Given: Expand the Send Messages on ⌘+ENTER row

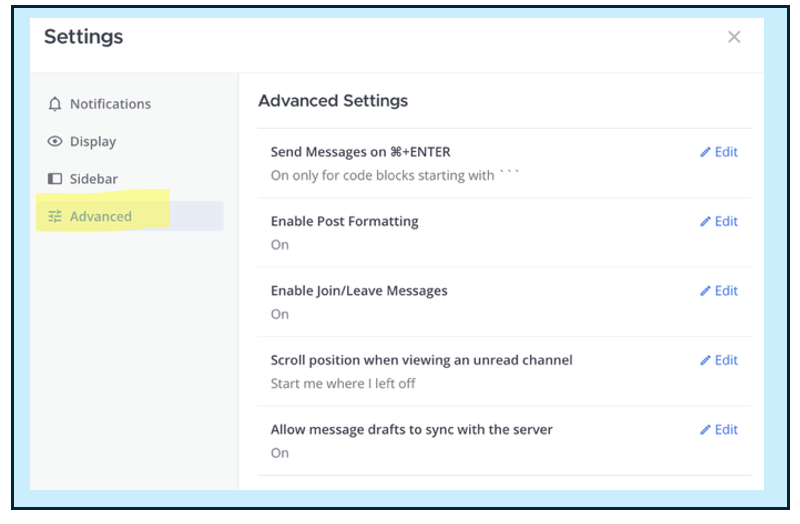Looking at the screenshot, I should 360,152.
